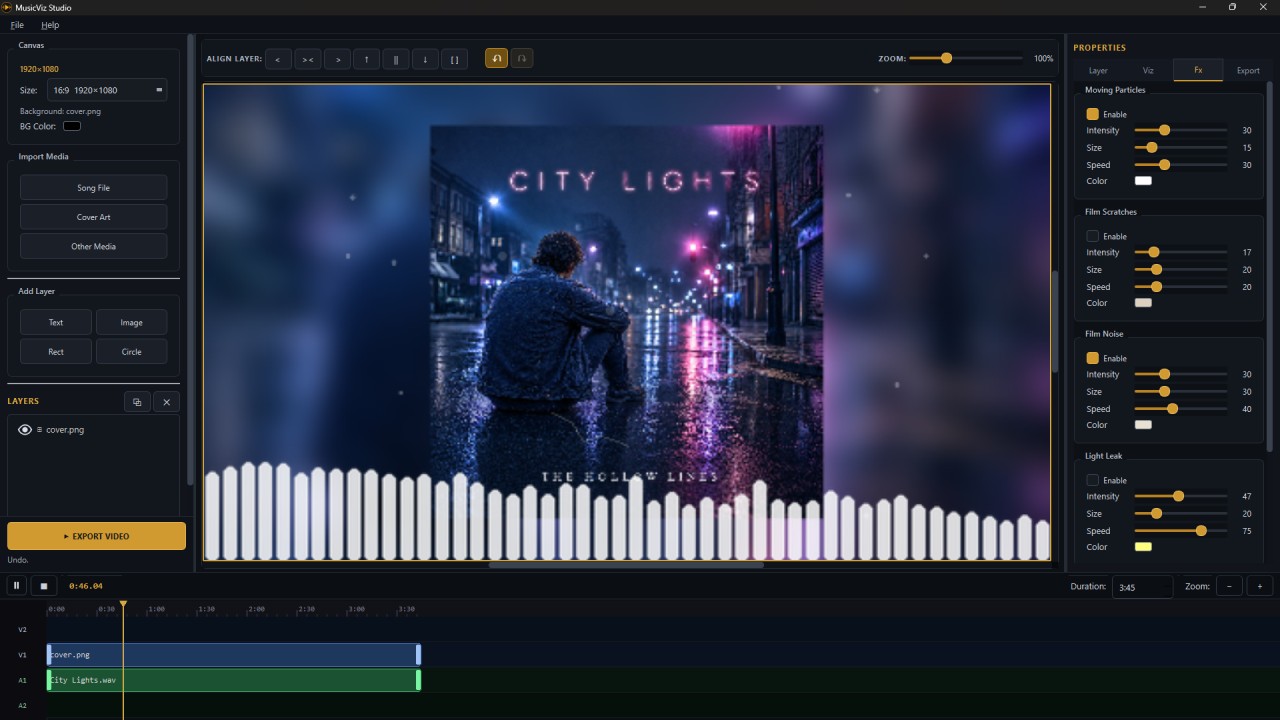Open Moving Particles color swatch
This screenshot has width=1280, height=720.
pyautogui.click(x=1143, y=181)
